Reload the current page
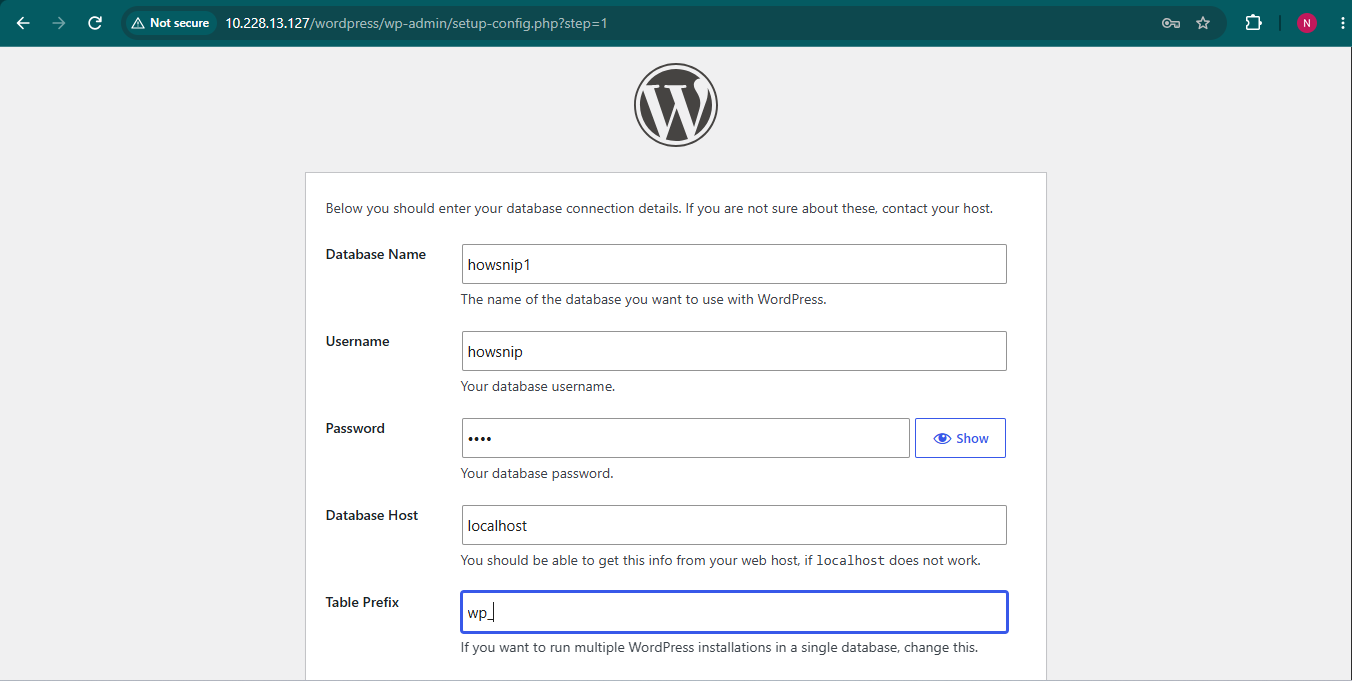 point(95,22)
